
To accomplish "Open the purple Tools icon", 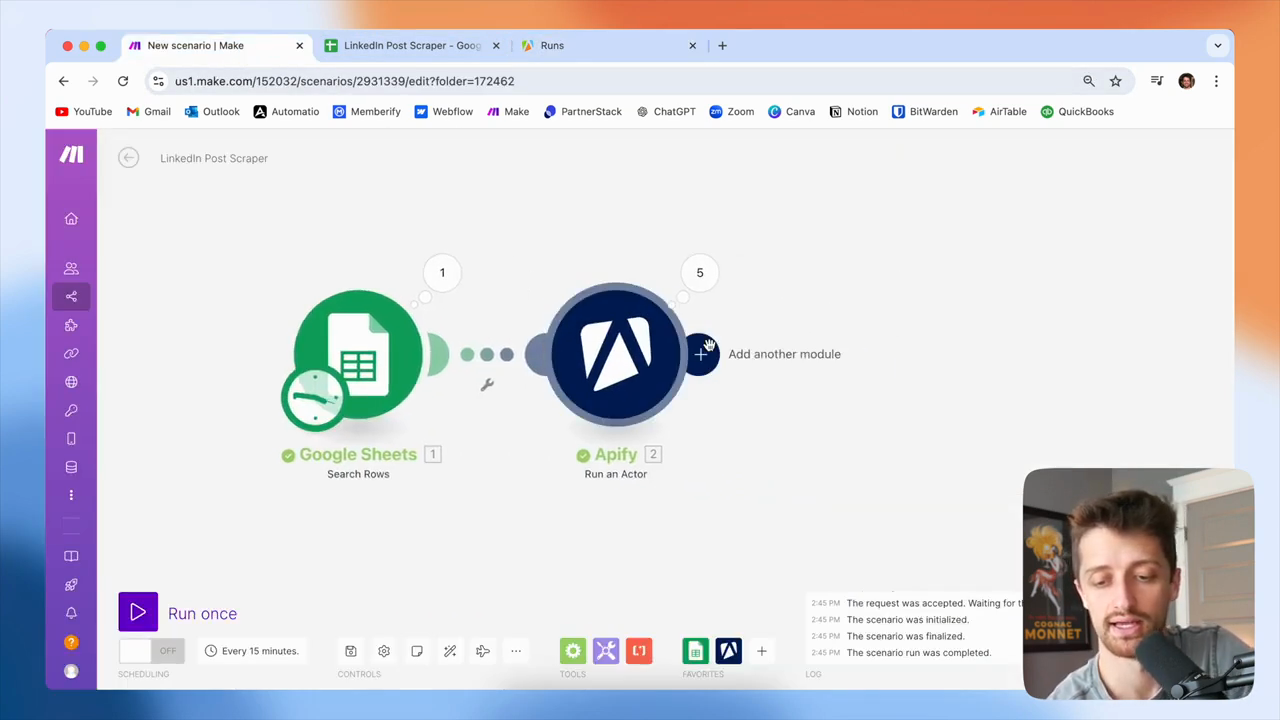I will click(606, 651).
